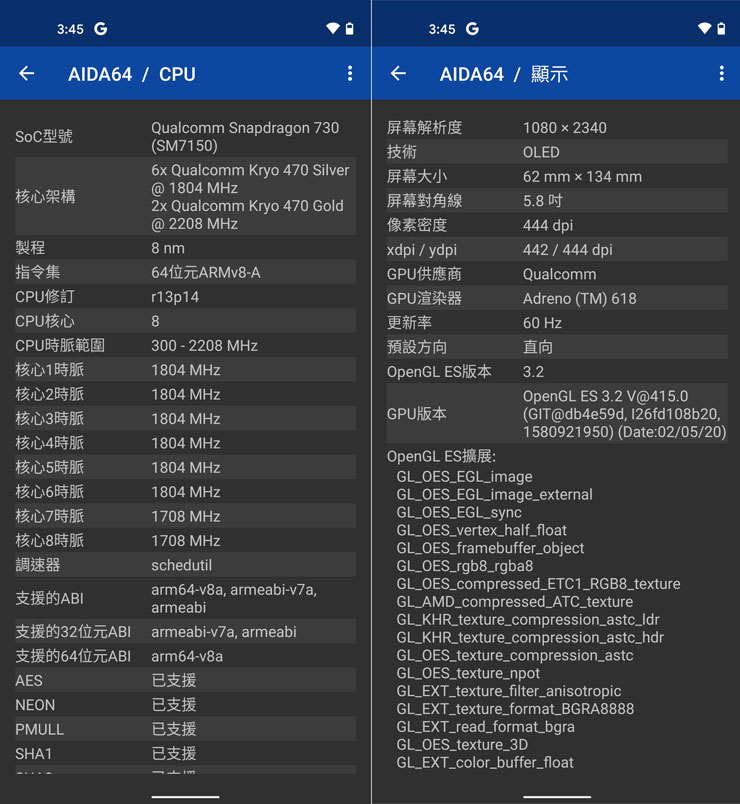Select the 核心架構 row
Image resolution: width=740 pixels, height=804 pixels.
185,196
